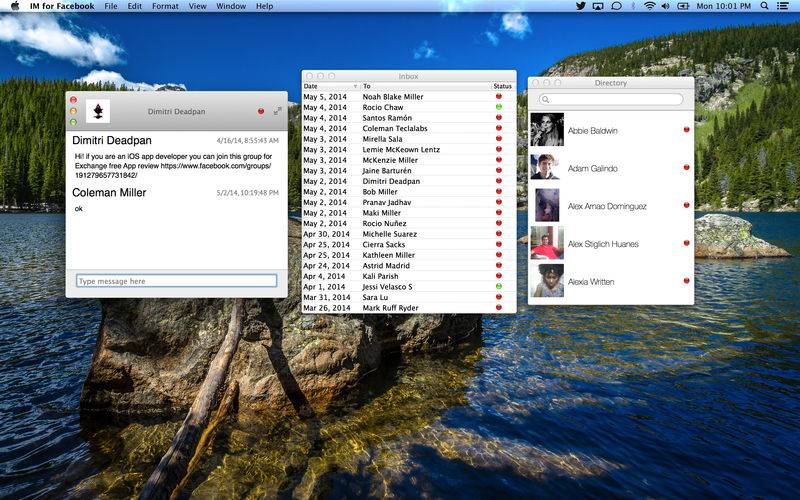The image size is (800, 500).
Task: Select the Jessi Velasco S inbox row
Action: (x=409, y=287)
